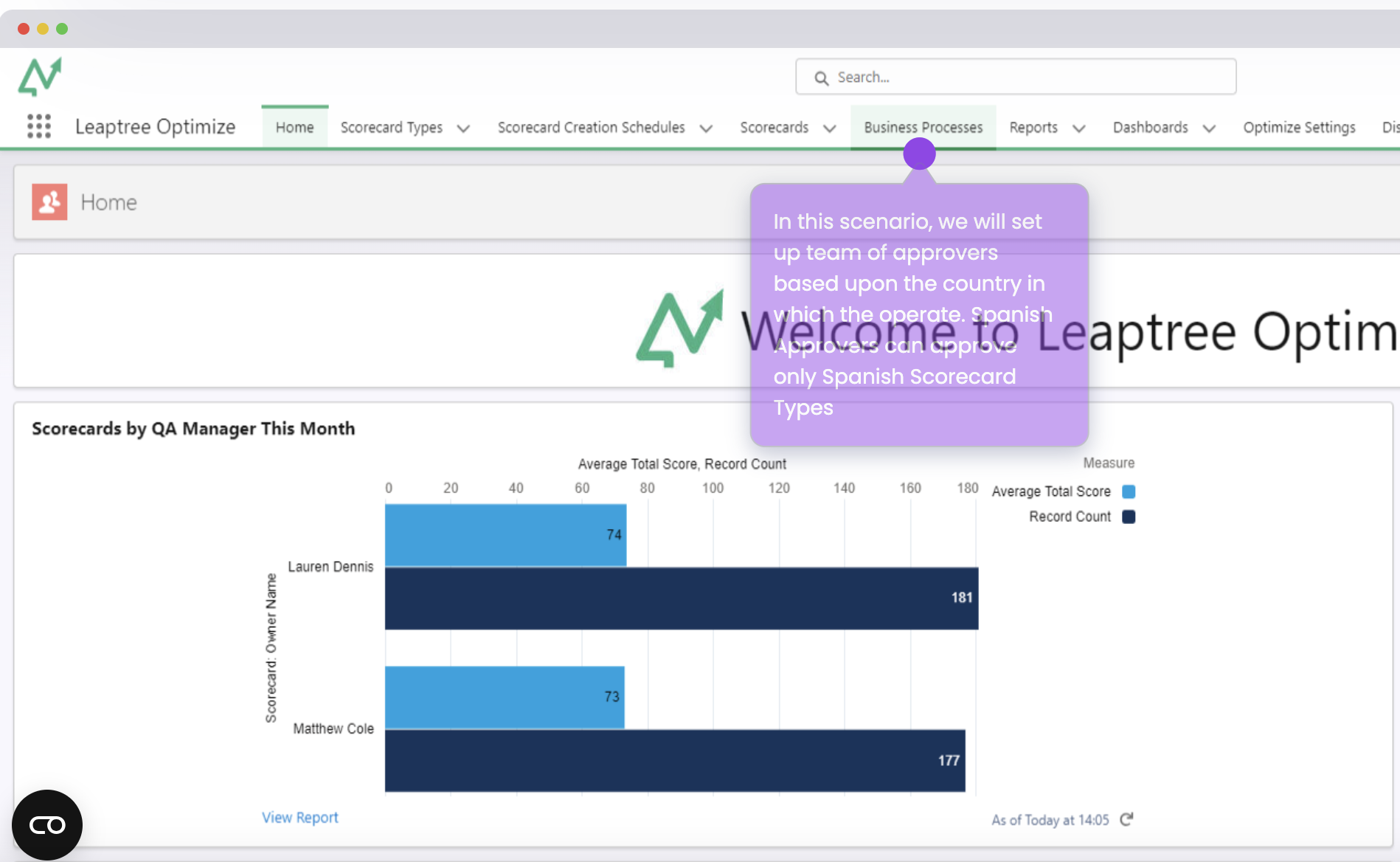Click the large Leaptree welcome logo
This screenshot has height=862, width=1400.
tap(680, 328)
